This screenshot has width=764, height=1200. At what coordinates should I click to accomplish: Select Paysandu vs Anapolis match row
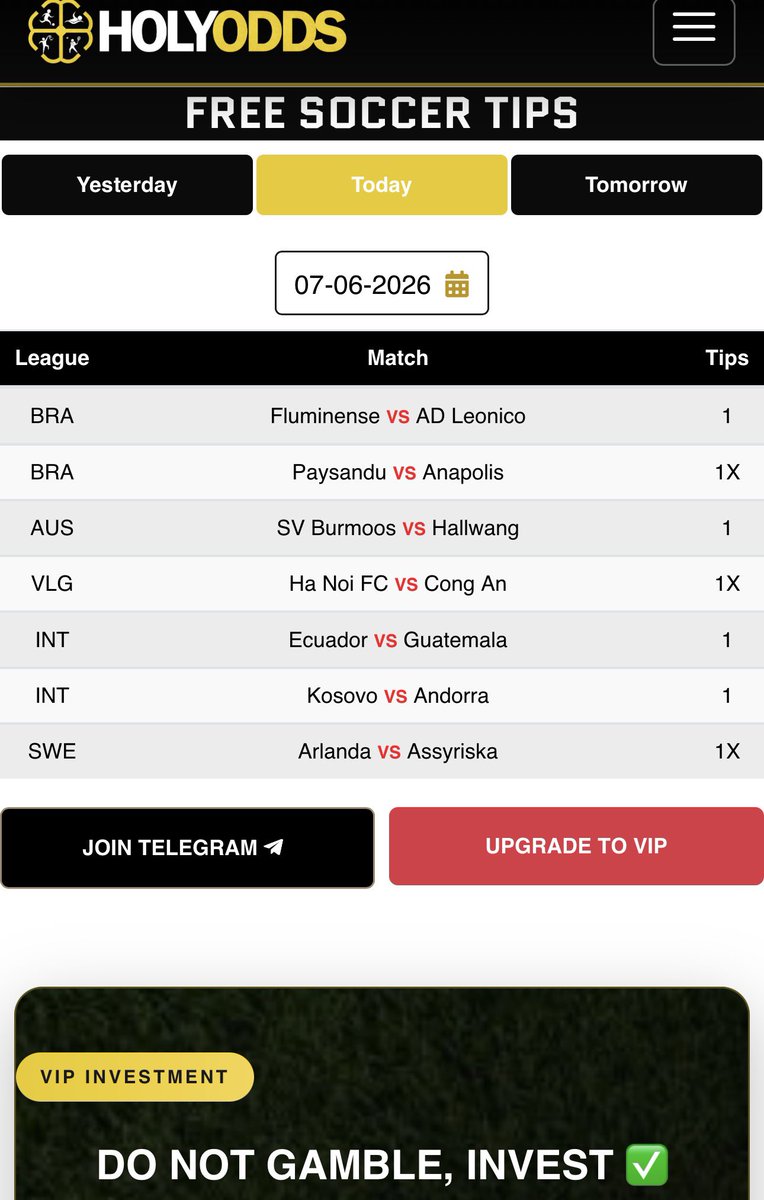click(382, 472)
